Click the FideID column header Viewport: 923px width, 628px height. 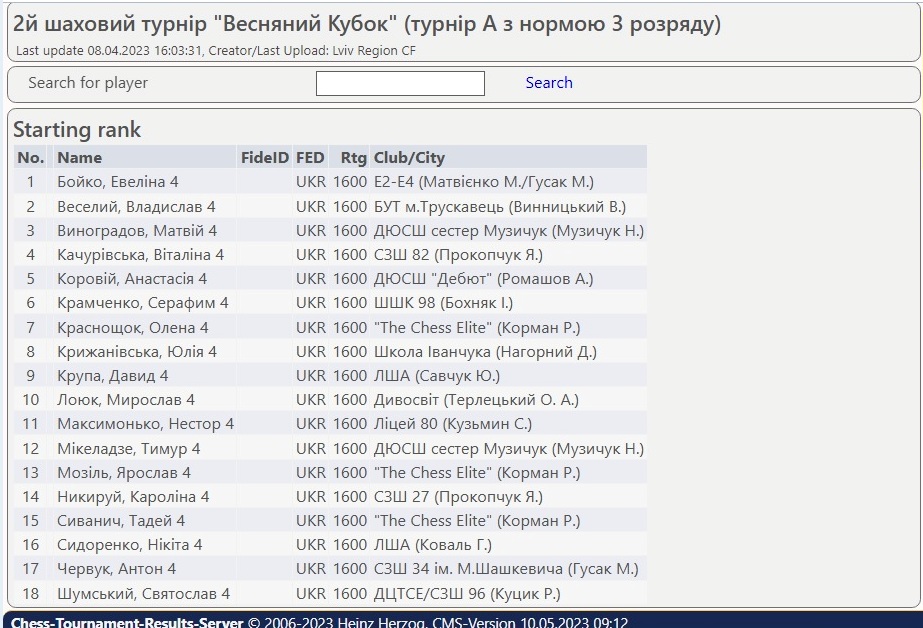[x=264, y=157]
